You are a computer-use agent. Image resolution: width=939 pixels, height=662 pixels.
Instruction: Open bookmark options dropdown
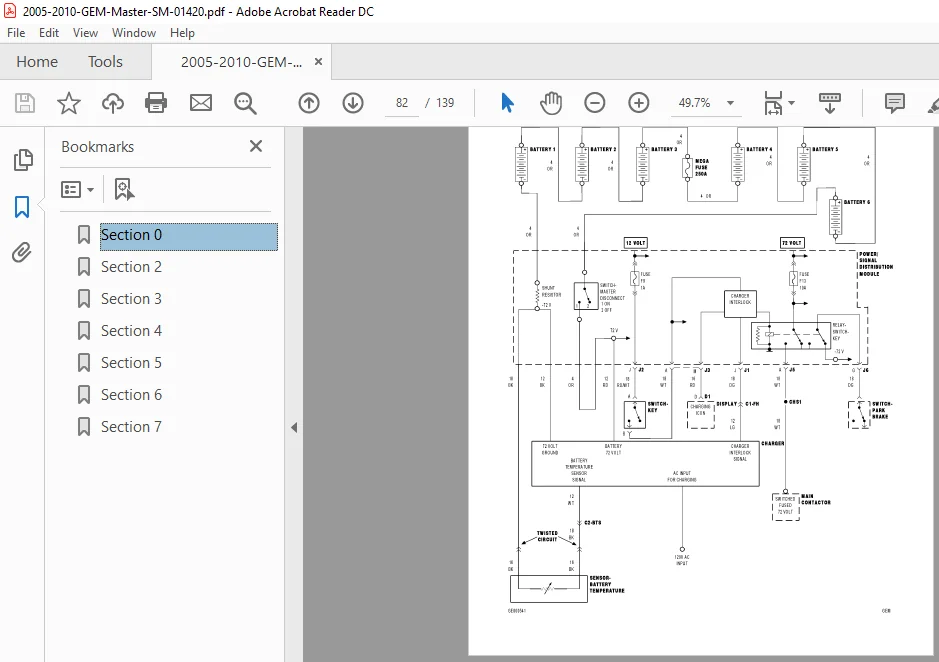click(77, 190)
